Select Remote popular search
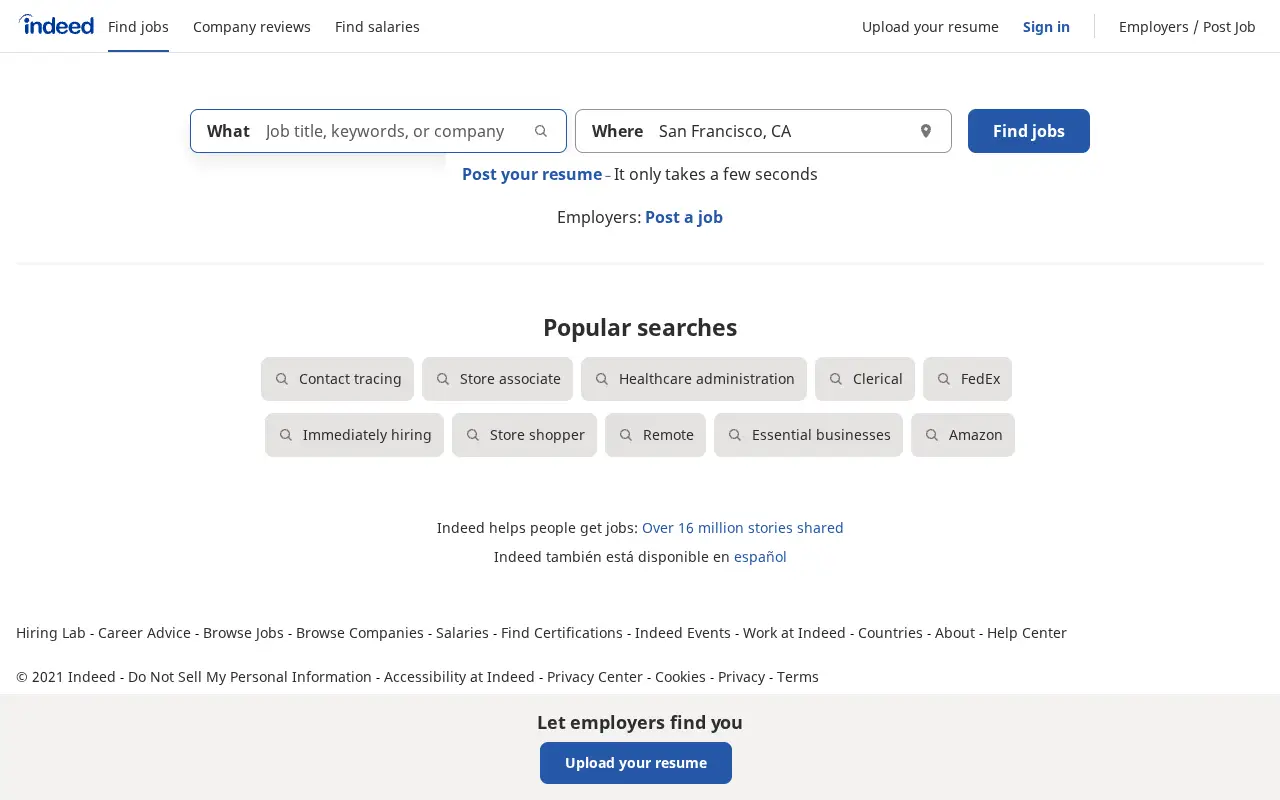 [x=655, y=435]
